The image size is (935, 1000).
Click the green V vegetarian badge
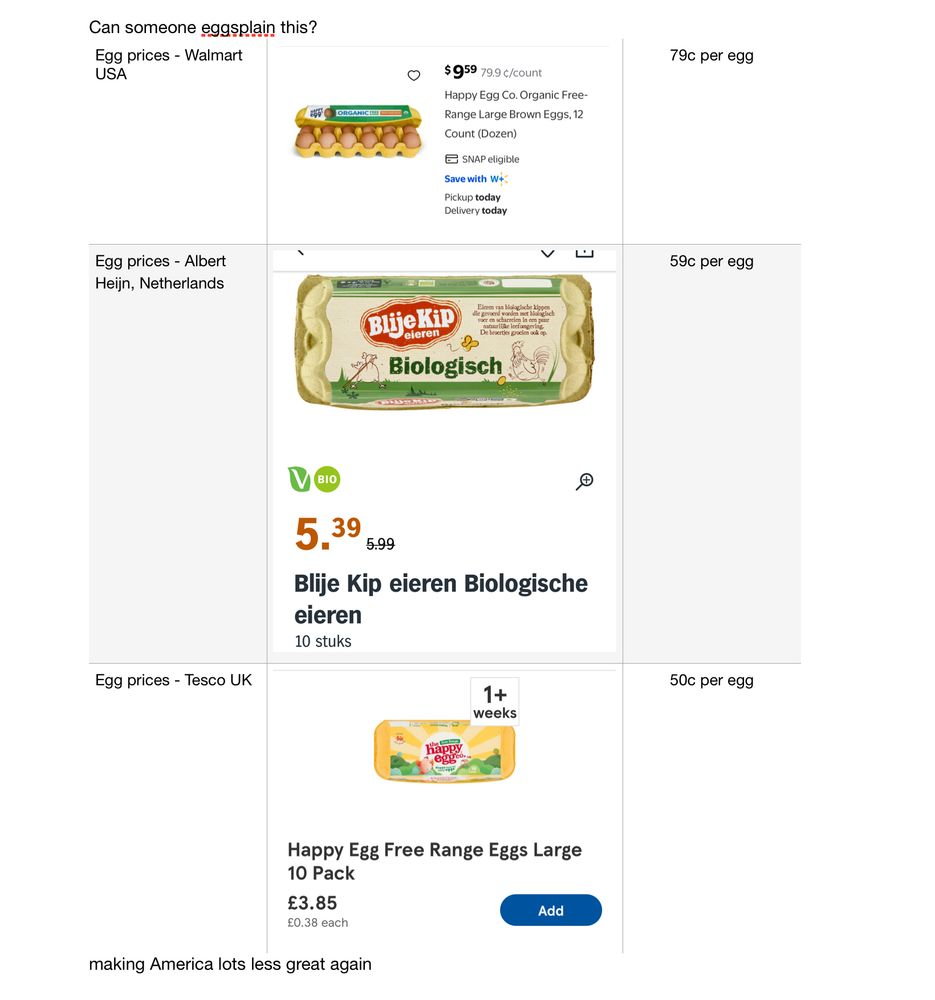[x=299, y=479]
